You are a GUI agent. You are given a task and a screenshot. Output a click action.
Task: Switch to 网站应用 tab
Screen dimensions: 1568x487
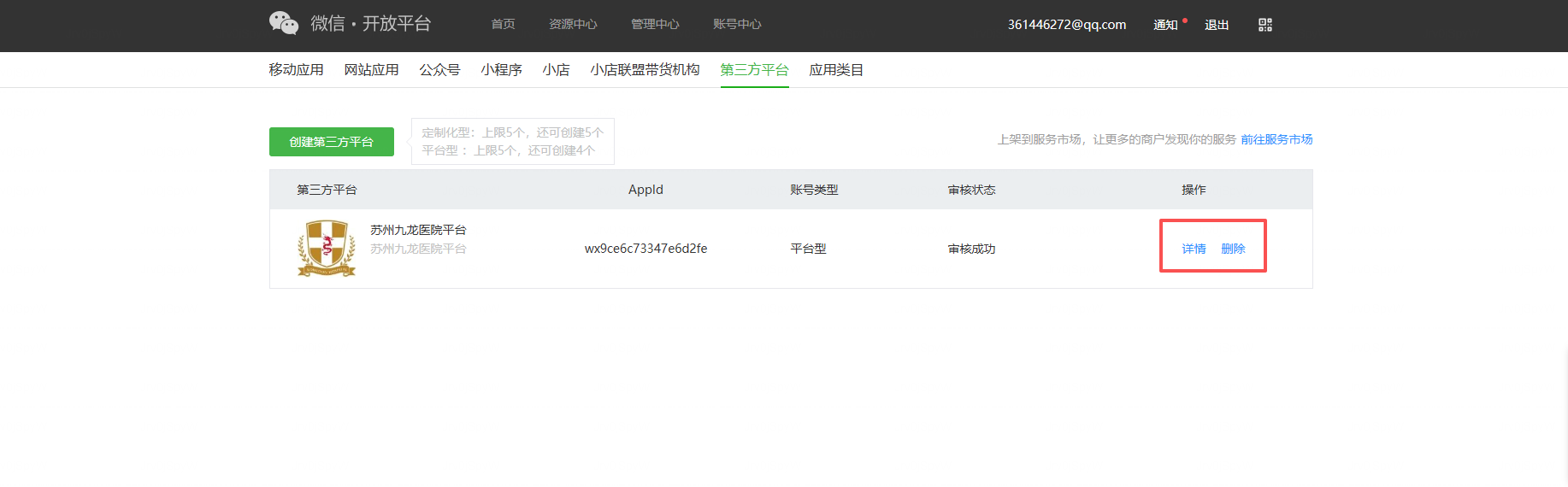pos(371,70)
